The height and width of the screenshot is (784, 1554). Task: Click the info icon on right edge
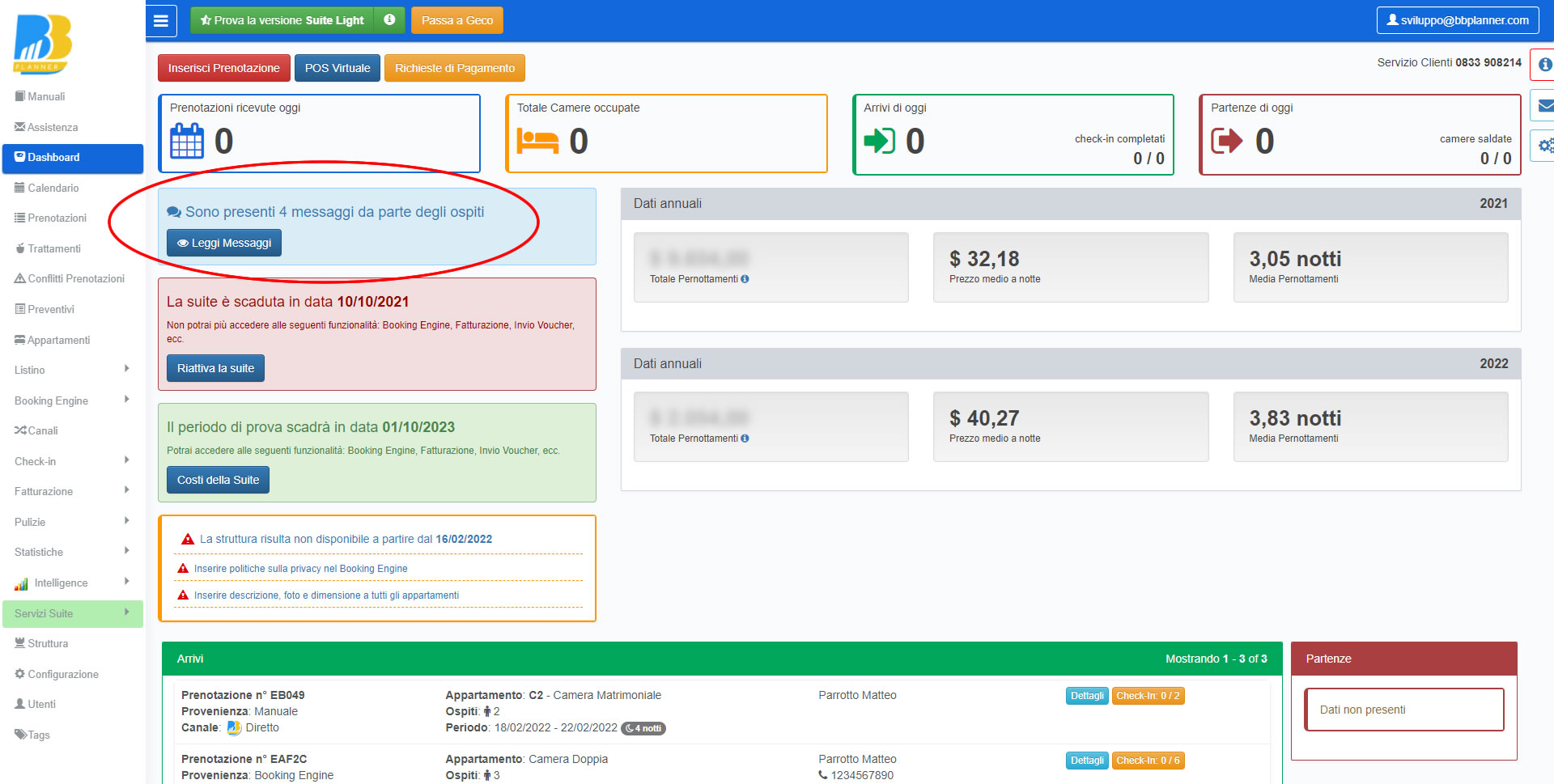click(1544, 65)
